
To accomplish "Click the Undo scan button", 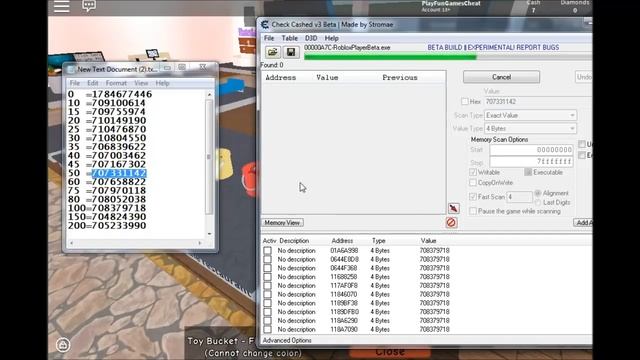I will [584, 77].
